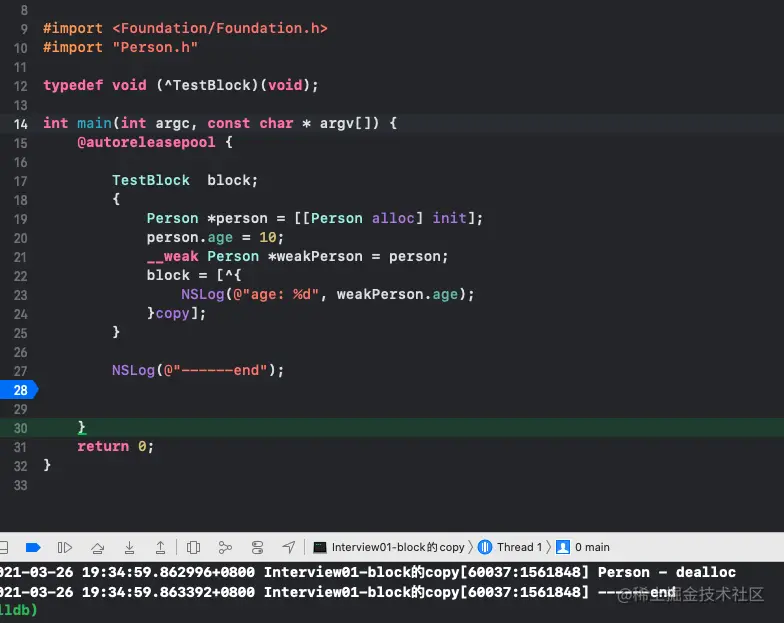The width and height of the screenshot is (784, 623).
Task: Select 0 main stack frame
Action: (x=583, y=548)
